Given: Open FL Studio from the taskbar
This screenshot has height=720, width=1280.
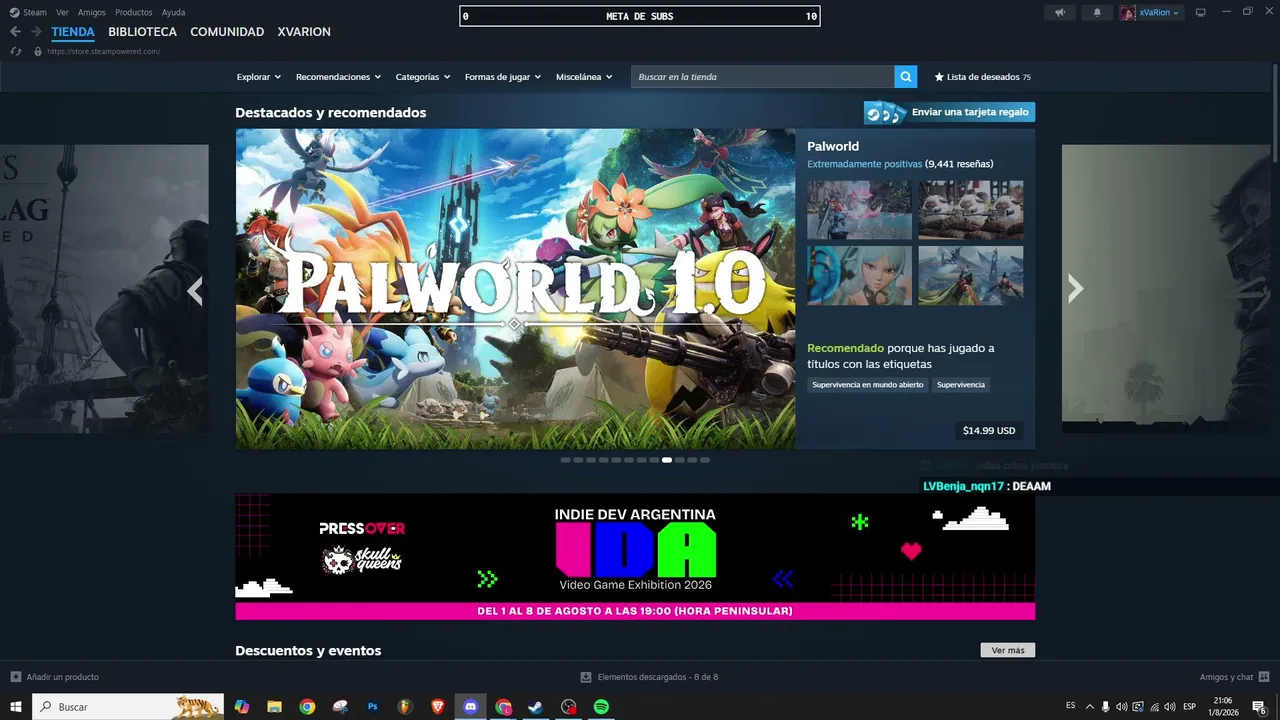Looking at the screenshot, I should (x=405, y=707).
